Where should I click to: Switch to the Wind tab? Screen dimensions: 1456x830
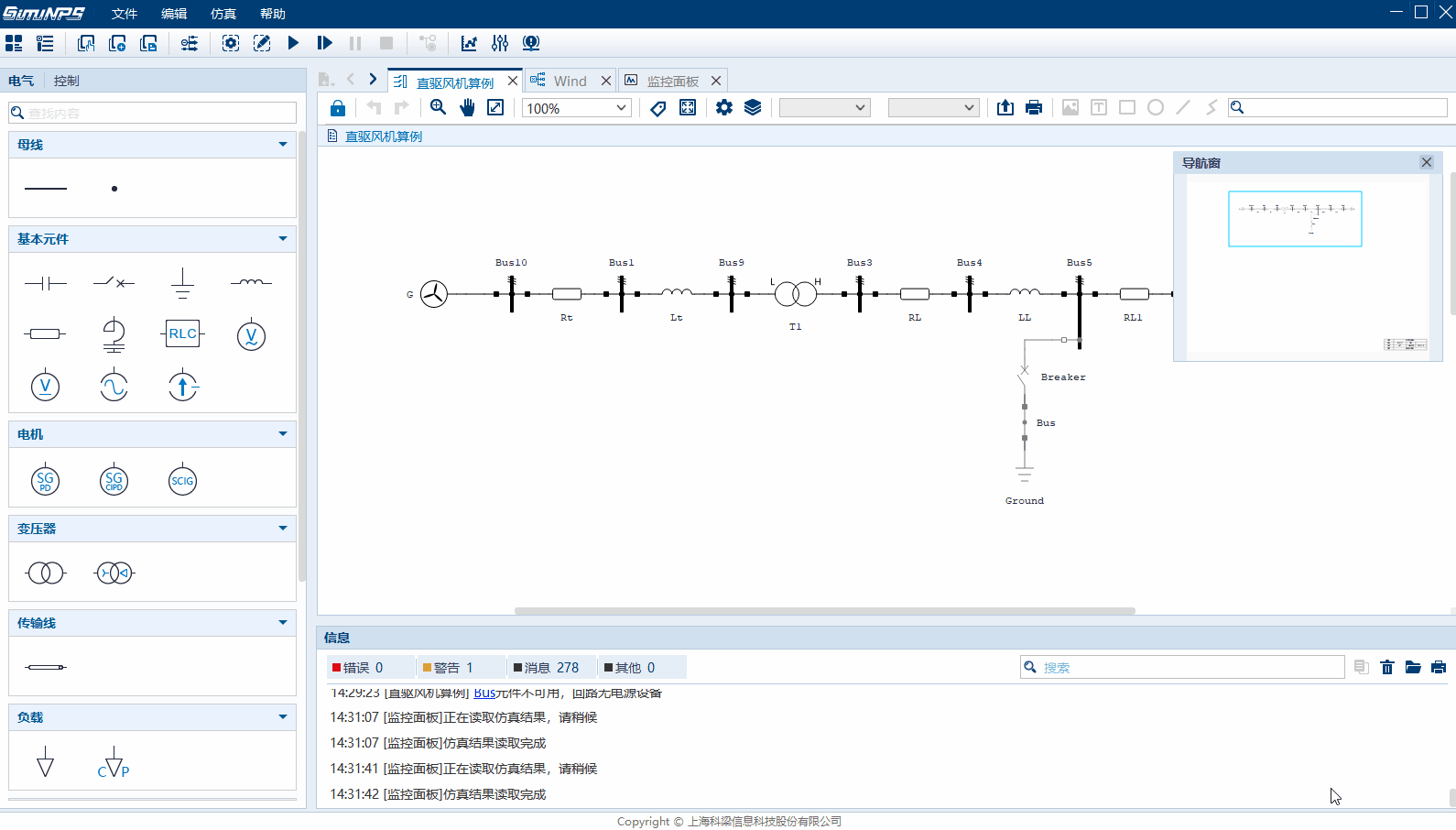click(570, 82)
